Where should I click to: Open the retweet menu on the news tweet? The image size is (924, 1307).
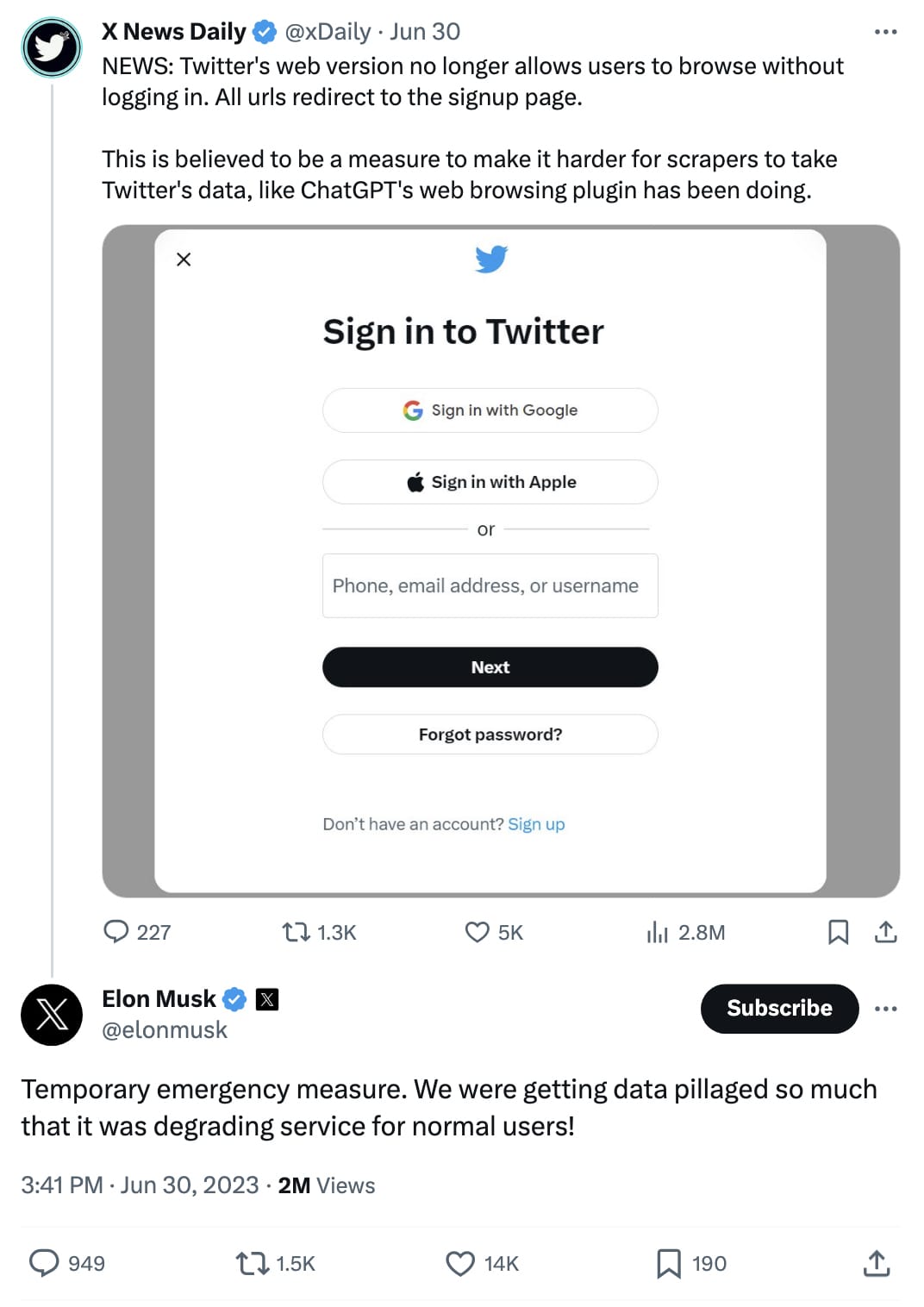(x=297, y=932)
